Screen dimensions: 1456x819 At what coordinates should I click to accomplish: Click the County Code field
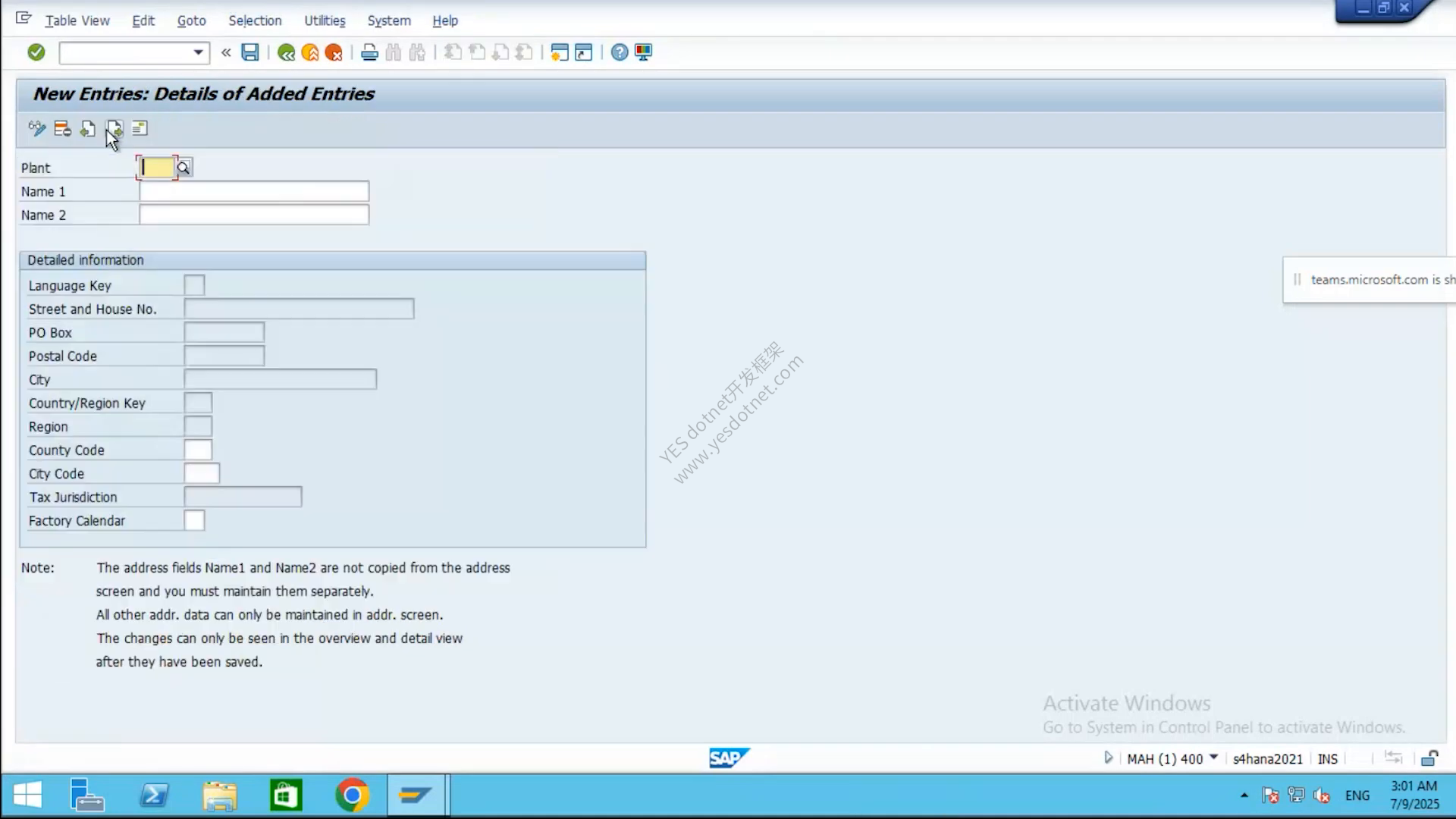(x=198, y=450)
